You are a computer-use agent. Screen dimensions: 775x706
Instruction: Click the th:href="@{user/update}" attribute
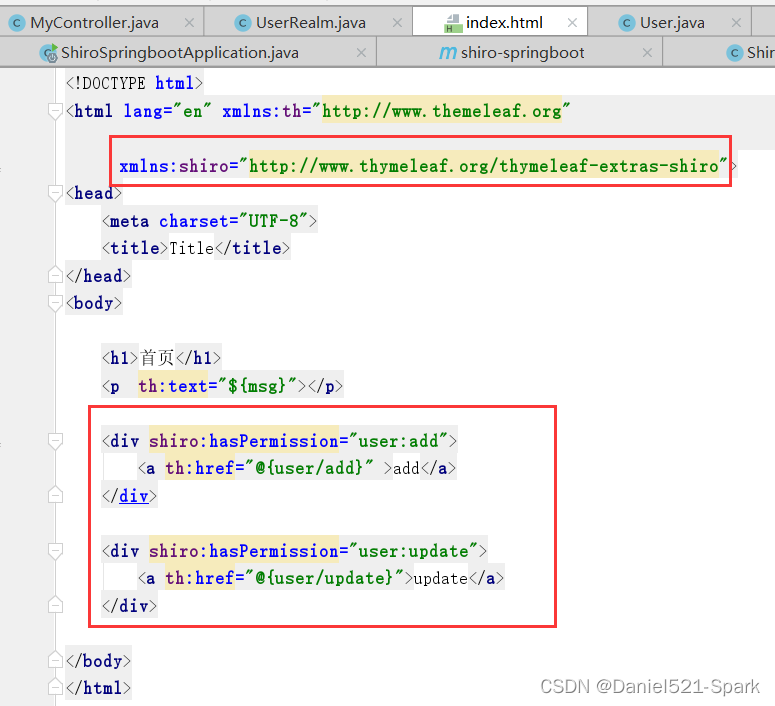click(x=285, y=578)
